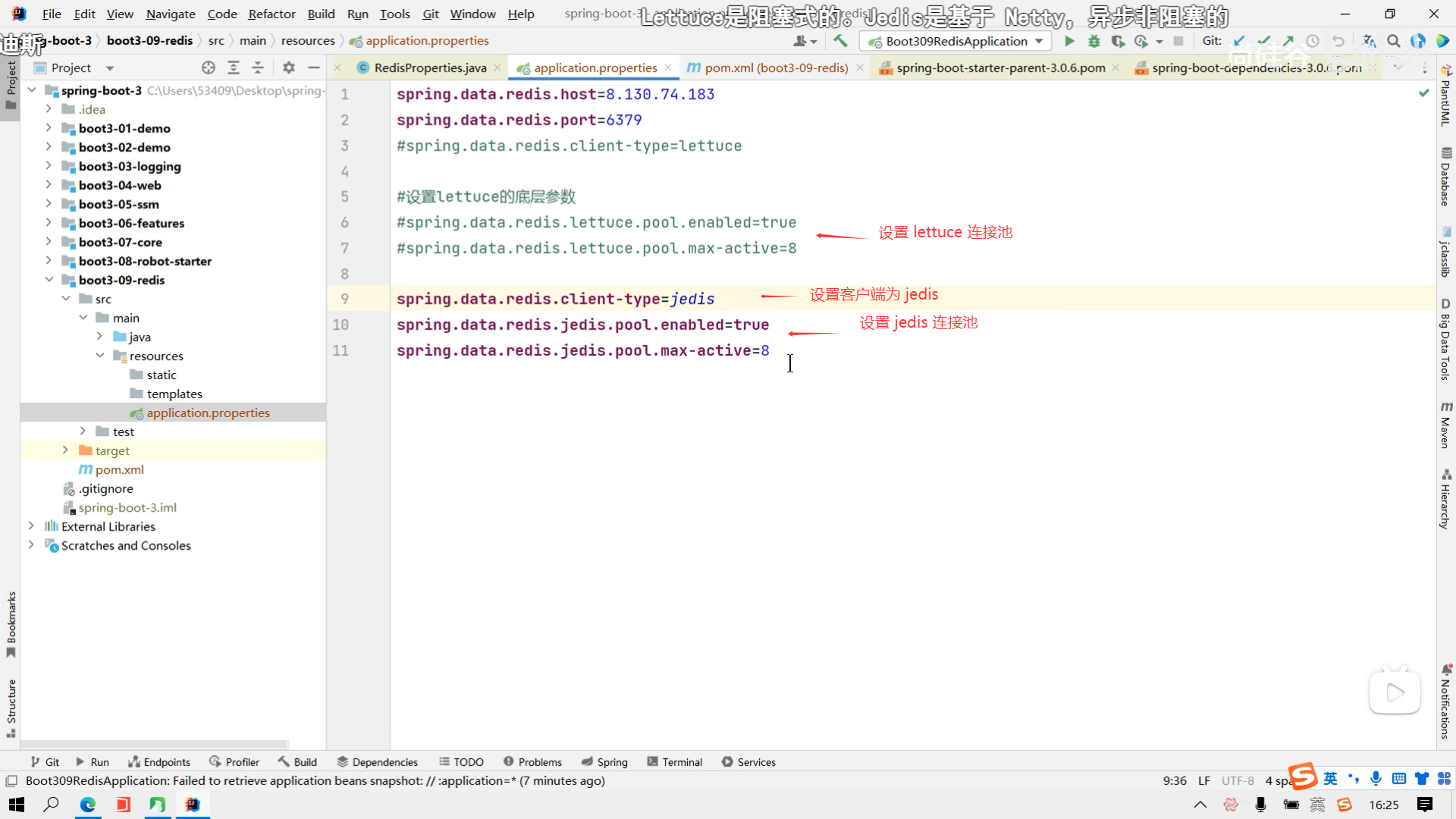The width and height of the screenshot is (1456, 819).
Task: Open Project panel settings gear
Action: (288, 67)
